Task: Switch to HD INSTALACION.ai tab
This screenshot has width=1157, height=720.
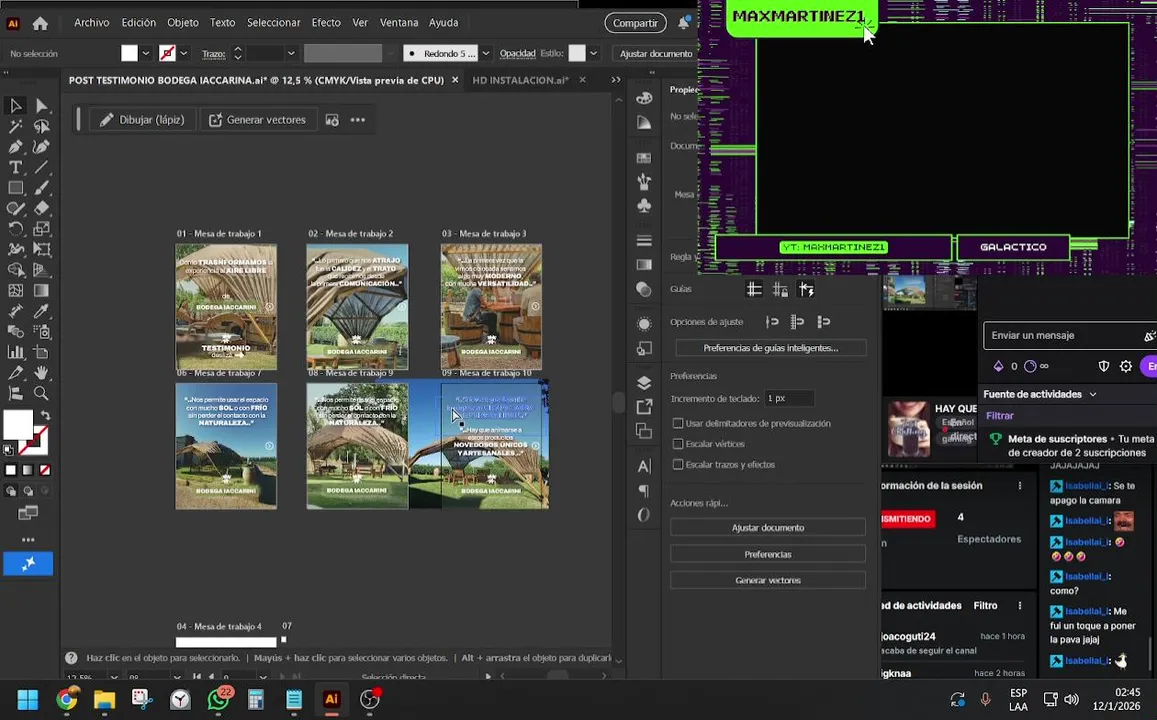Action: click(x=520, y=80)
